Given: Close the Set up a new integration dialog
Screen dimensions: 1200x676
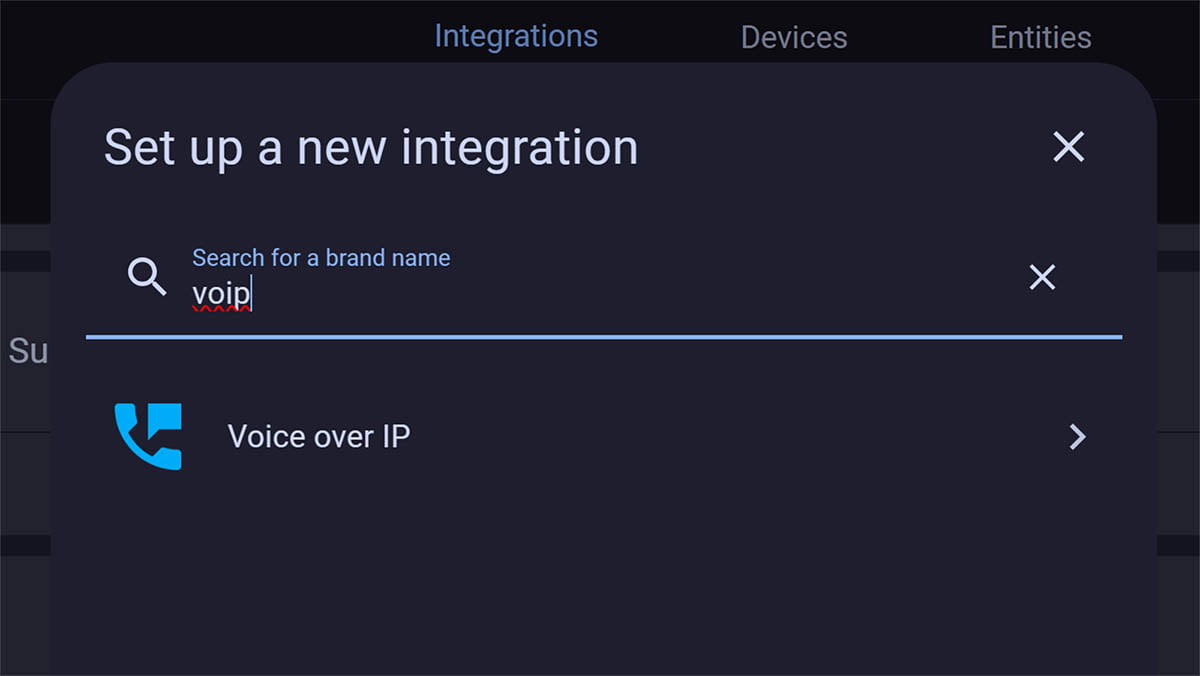Looking at the screenshot, I should [1068, 147].
